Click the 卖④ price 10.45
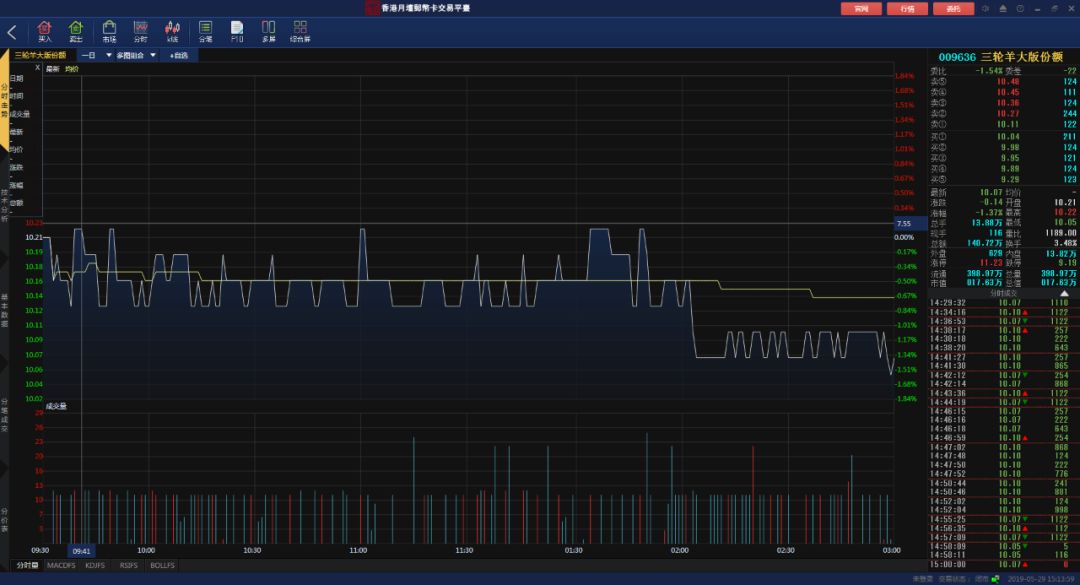This screenshot has height=585, width=1080. coord(1008,92)
